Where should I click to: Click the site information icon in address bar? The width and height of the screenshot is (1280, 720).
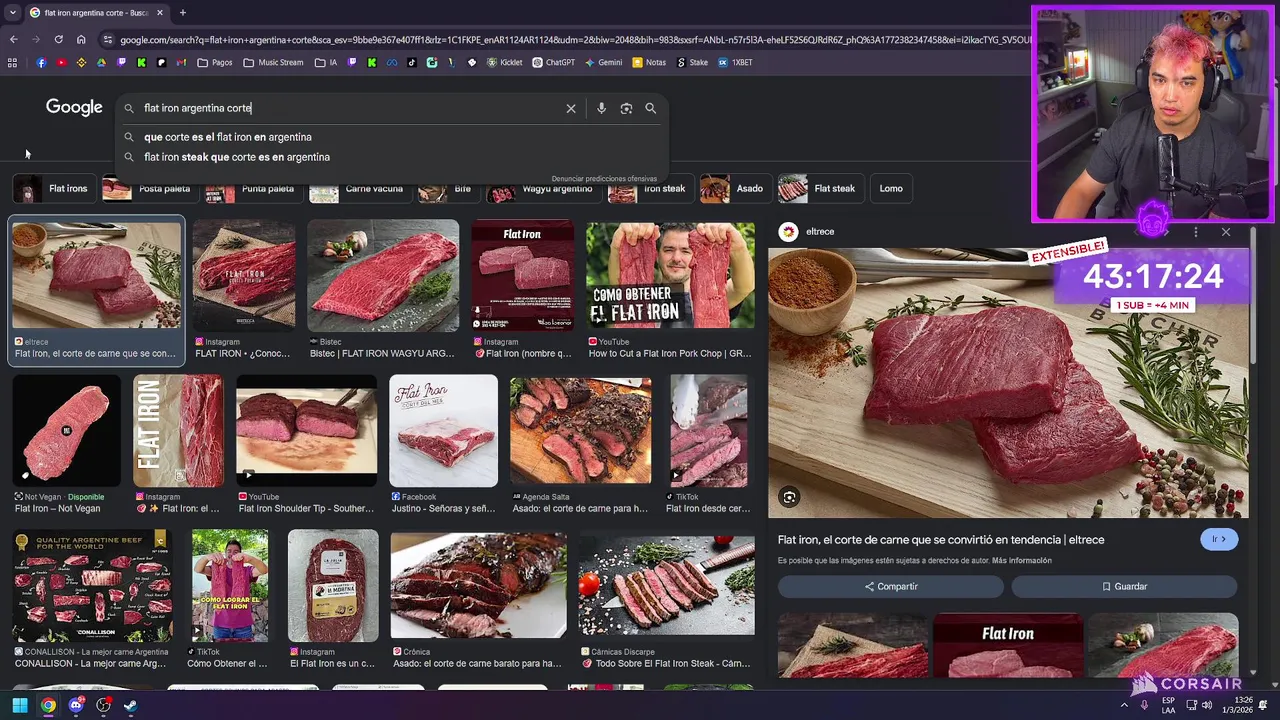pos(108,39)
